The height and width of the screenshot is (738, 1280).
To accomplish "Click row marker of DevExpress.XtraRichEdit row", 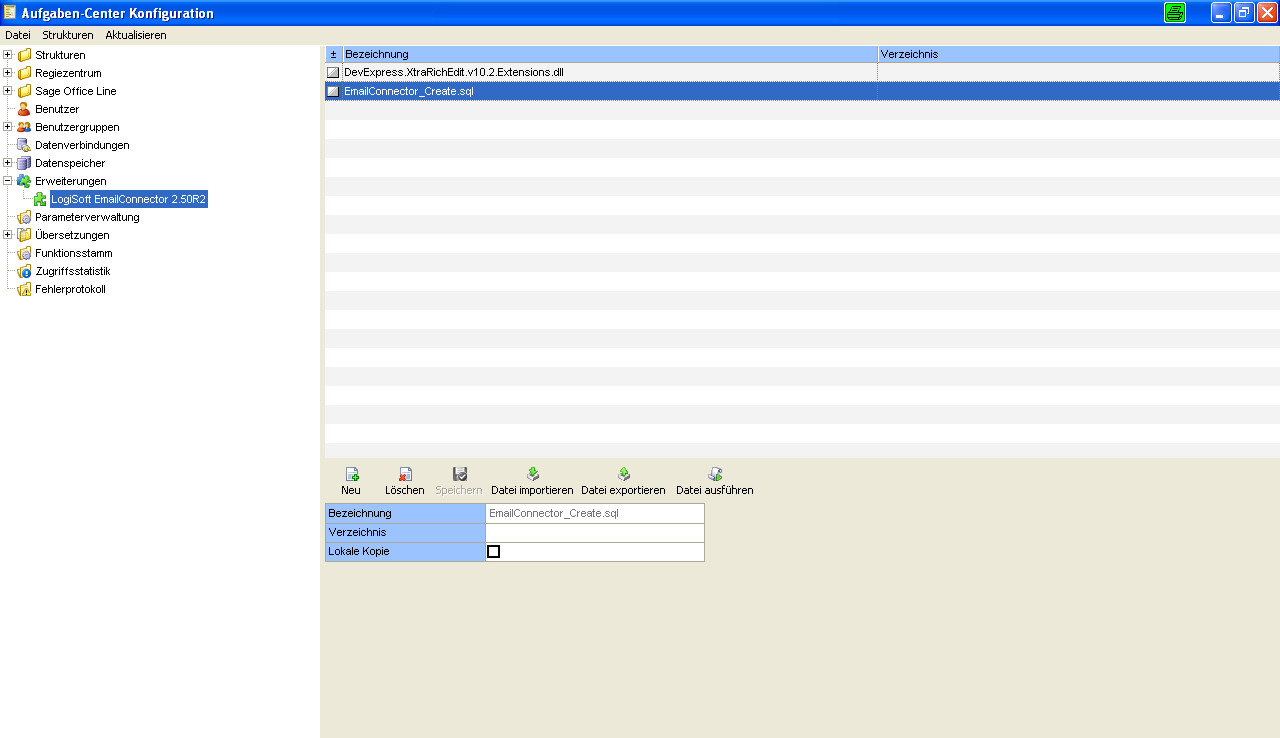I will coord(333,73).
